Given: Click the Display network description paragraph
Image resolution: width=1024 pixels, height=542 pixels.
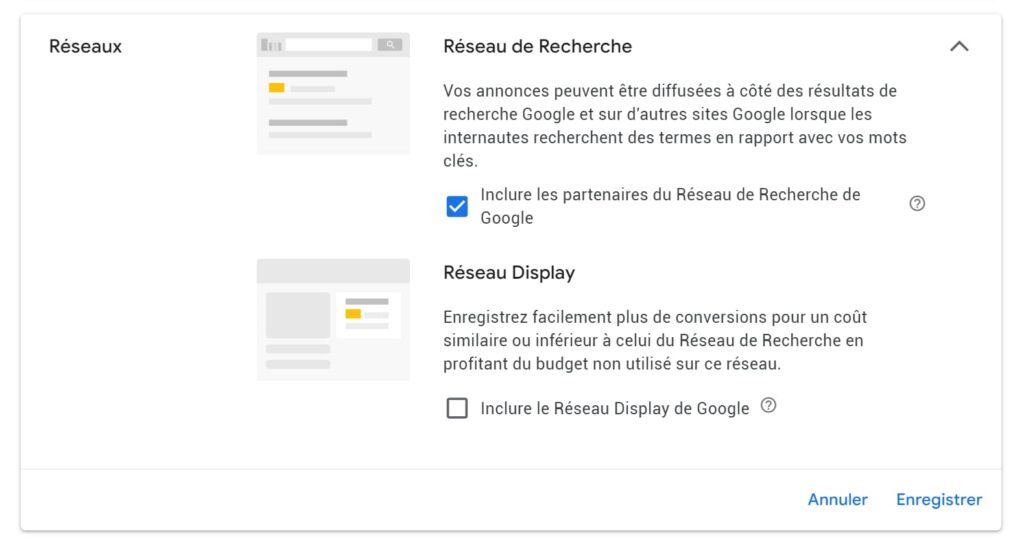Looking at the screenshot, I should [x=655, y=340].
